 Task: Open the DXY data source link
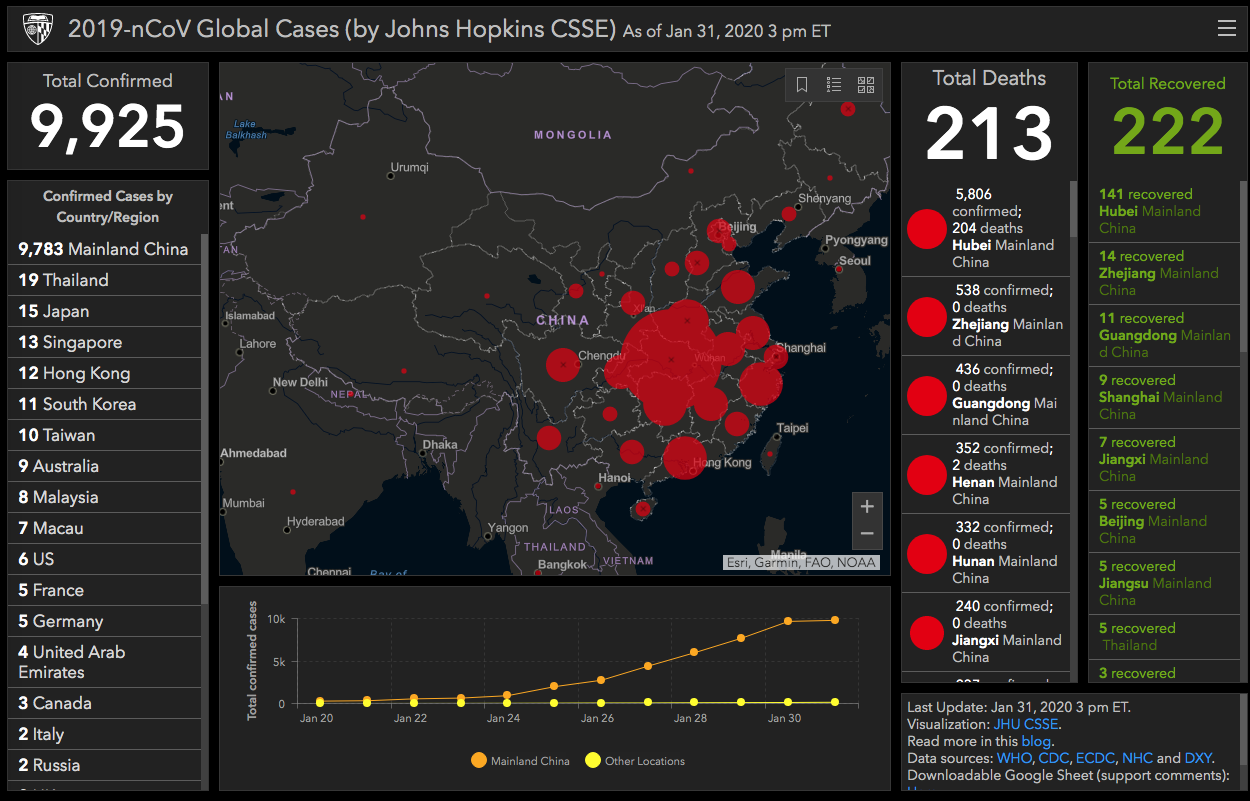tap(1199, 758)
